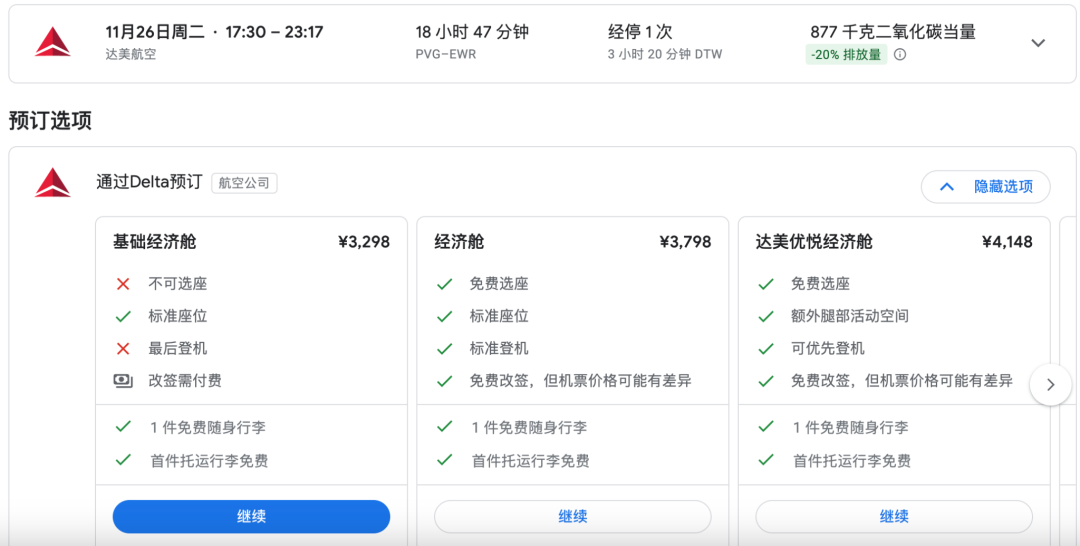Click red X next to 最后登机
Viewport: 1080px width, 546px height.
click(x=123, y=348)
